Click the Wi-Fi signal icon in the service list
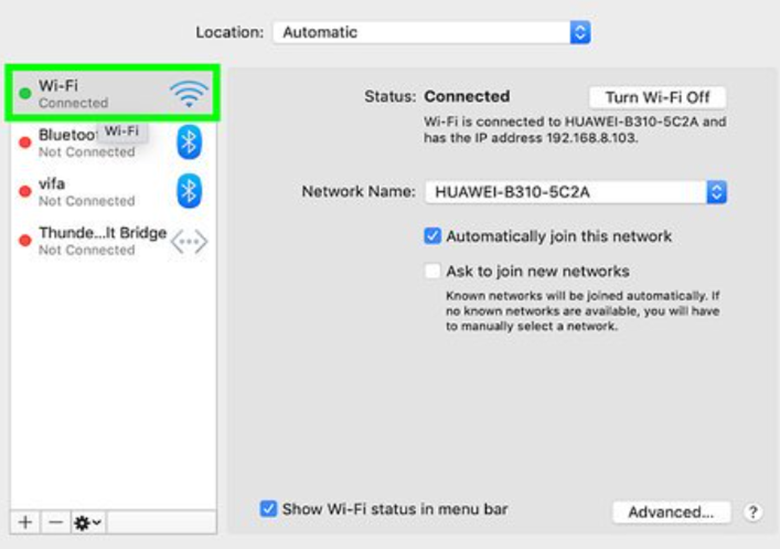 pos(188,94)
